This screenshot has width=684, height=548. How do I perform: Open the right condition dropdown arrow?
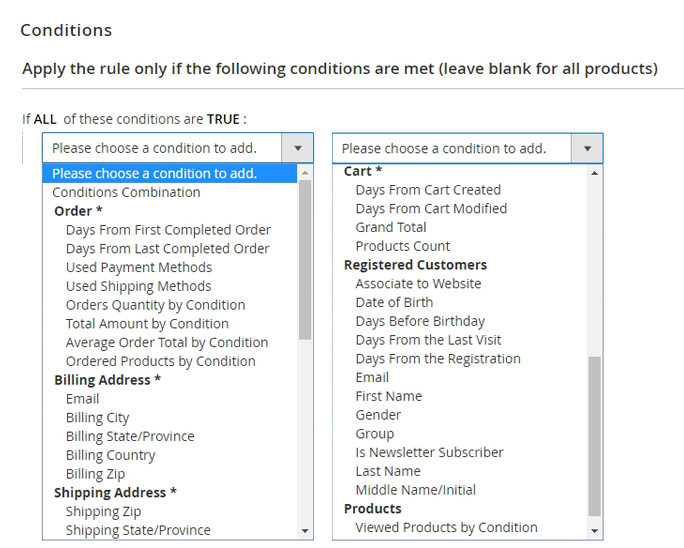click(587, 148)
